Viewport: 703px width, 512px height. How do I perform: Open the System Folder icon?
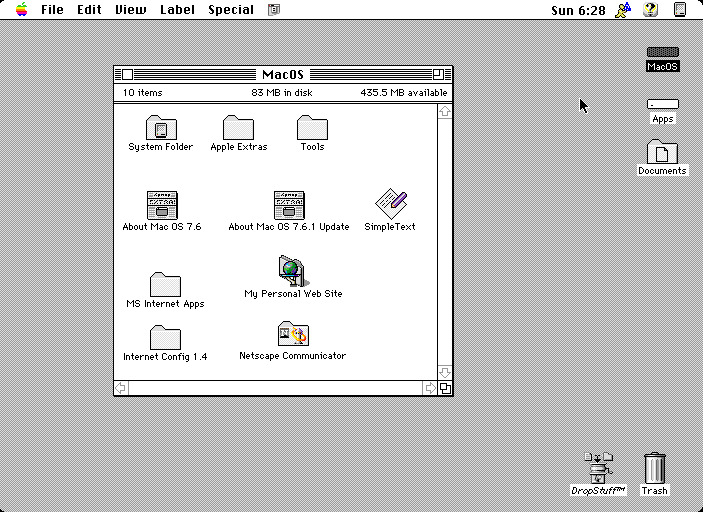(161, 128)
